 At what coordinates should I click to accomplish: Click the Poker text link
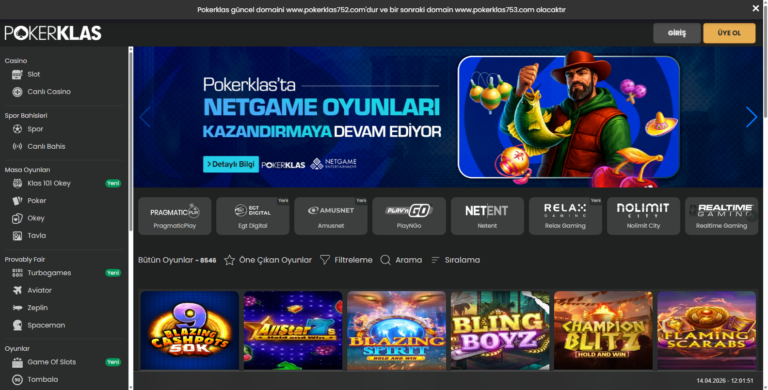click(x=37, y=201)
